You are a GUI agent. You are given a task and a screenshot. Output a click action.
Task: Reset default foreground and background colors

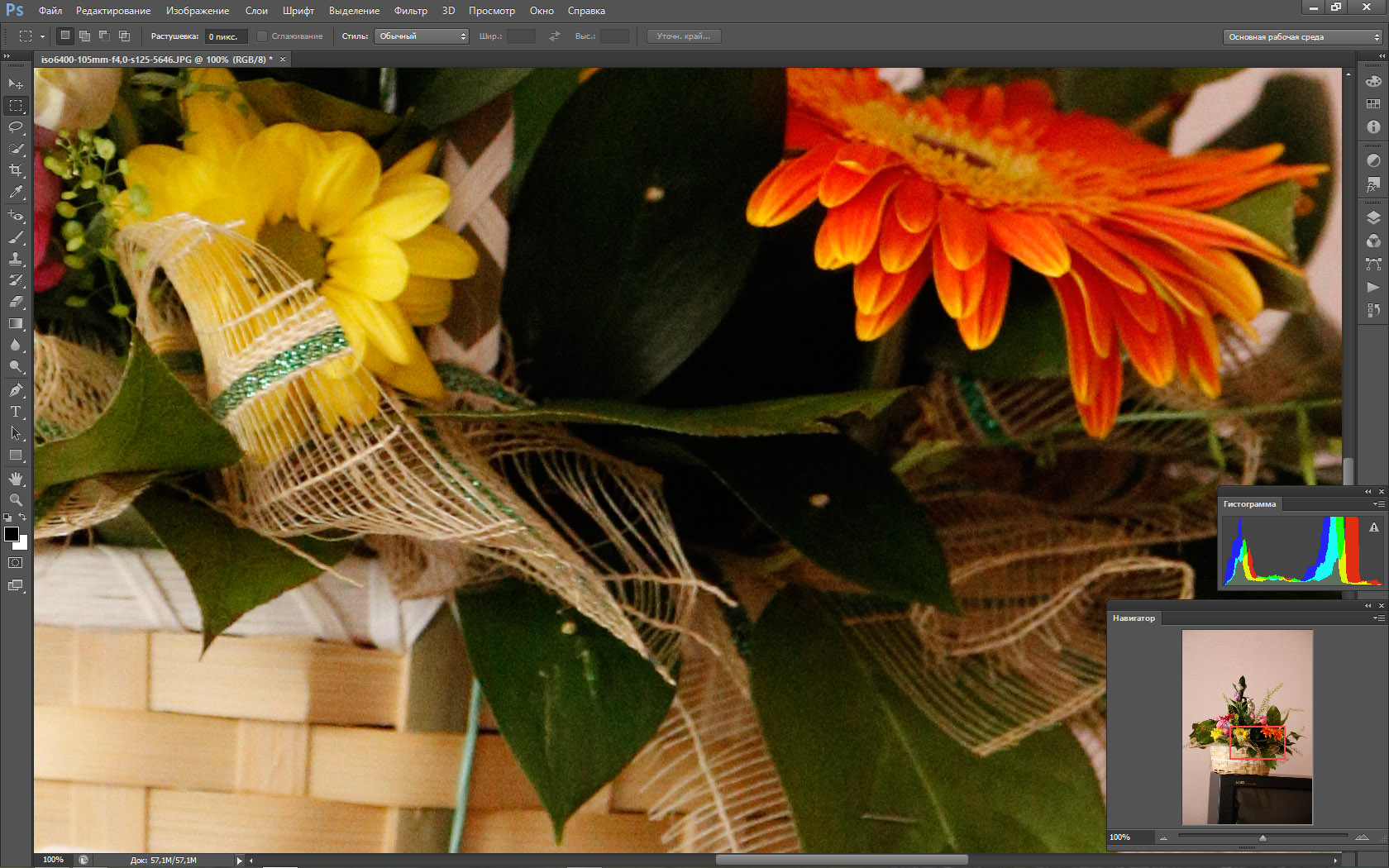tap(7, 517)
